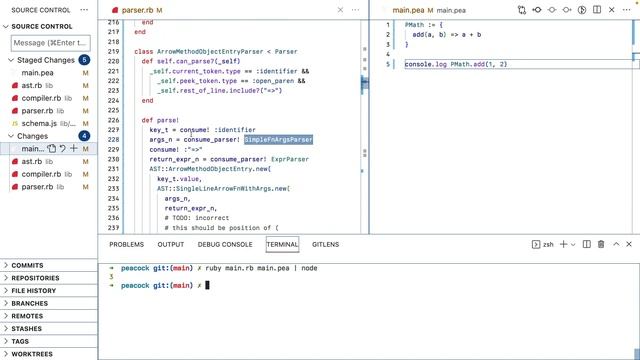
Task: Close the main.pea editor
Action: coord(611,10)
